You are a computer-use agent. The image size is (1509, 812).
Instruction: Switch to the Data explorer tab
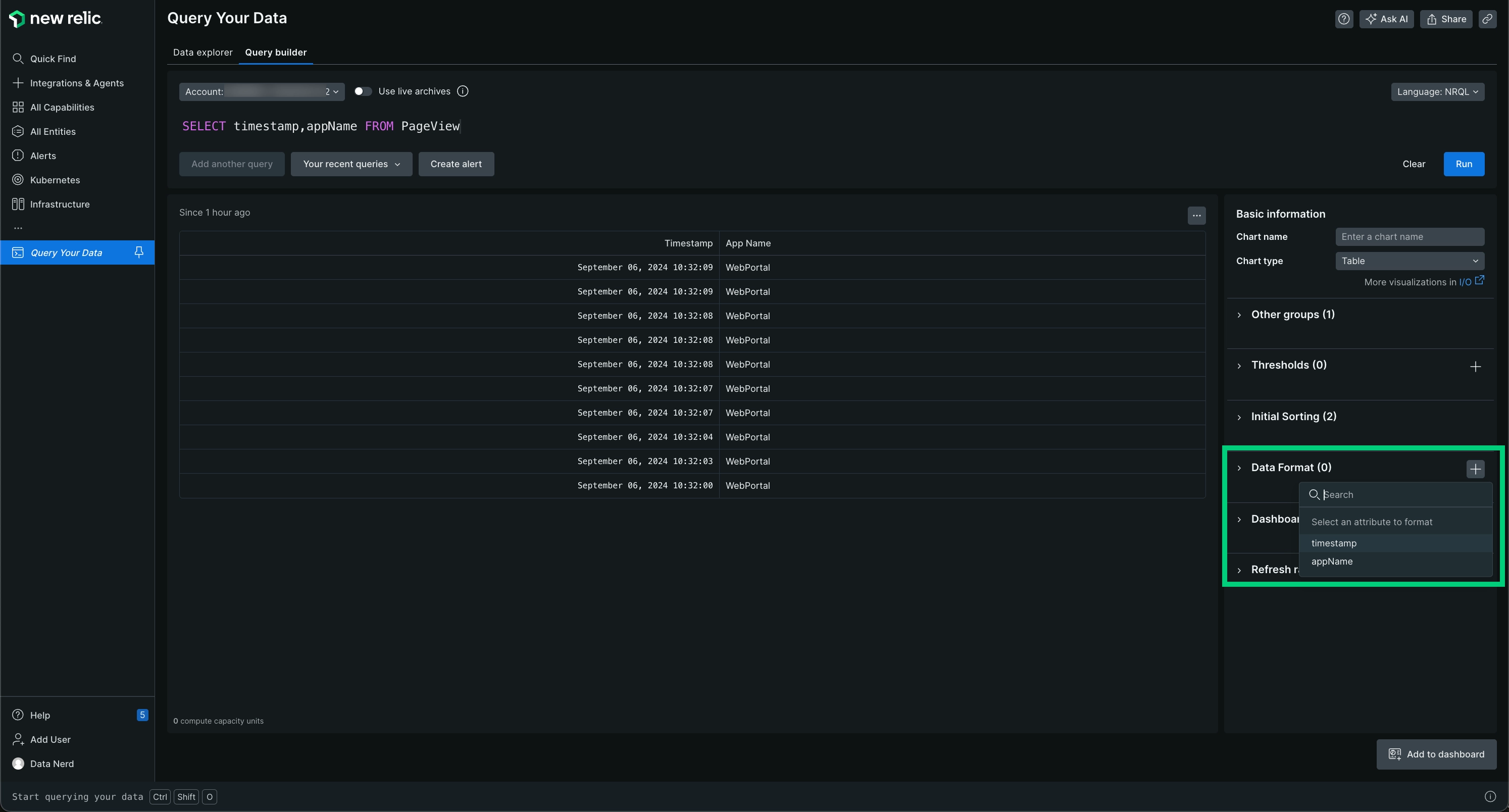[202, 52]
